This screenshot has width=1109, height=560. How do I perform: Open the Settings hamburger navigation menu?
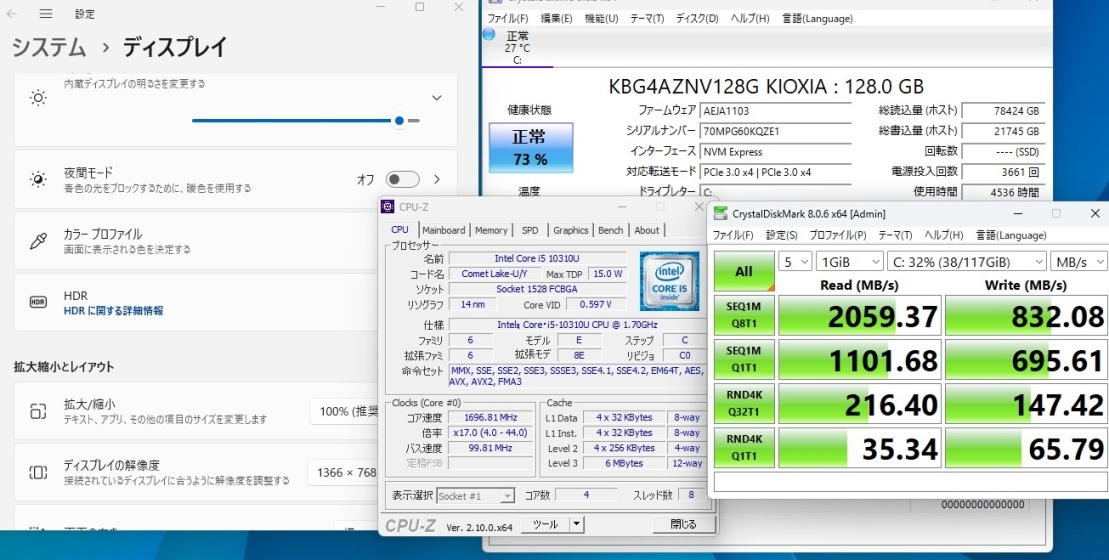click(46, 13)
